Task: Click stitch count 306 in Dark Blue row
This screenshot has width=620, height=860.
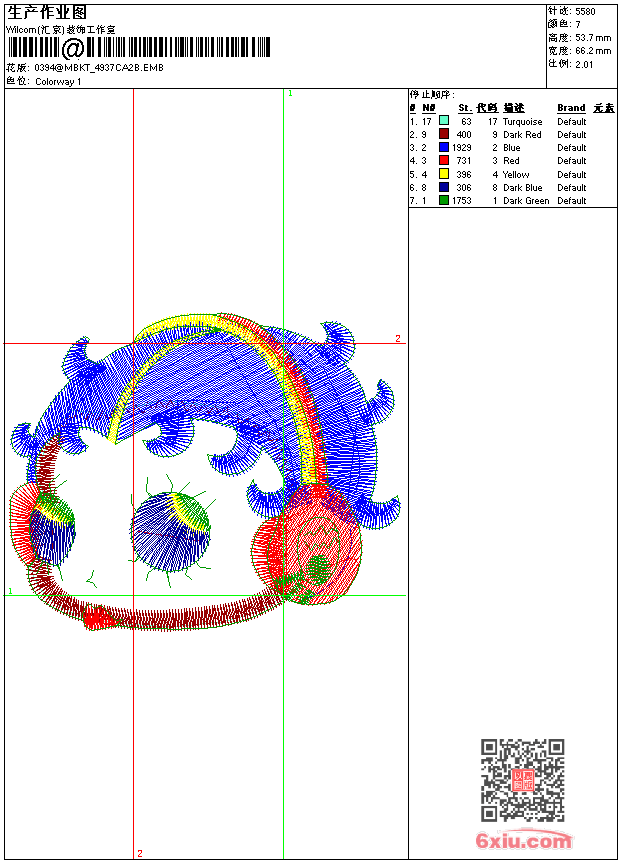Action: coord(464,188)
